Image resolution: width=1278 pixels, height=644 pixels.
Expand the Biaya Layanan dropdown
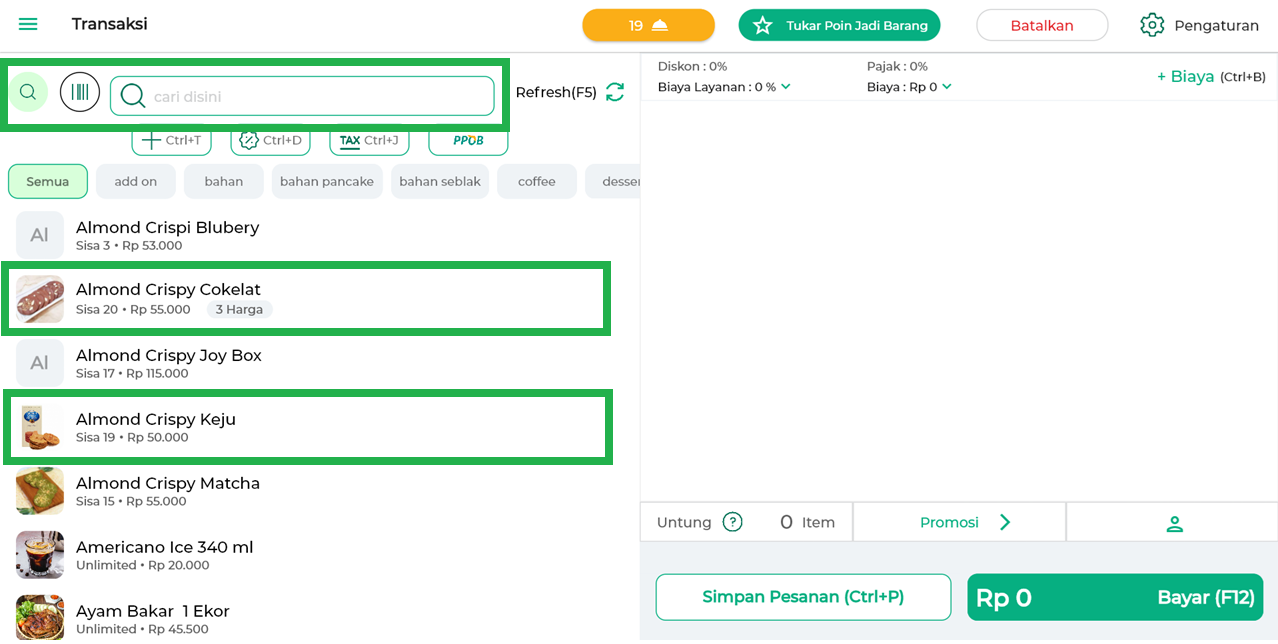point(786,87)
